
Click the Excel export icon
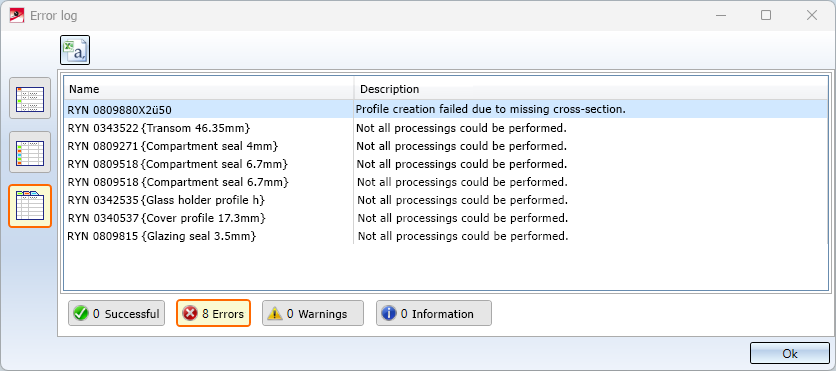[x=75, y=50]
